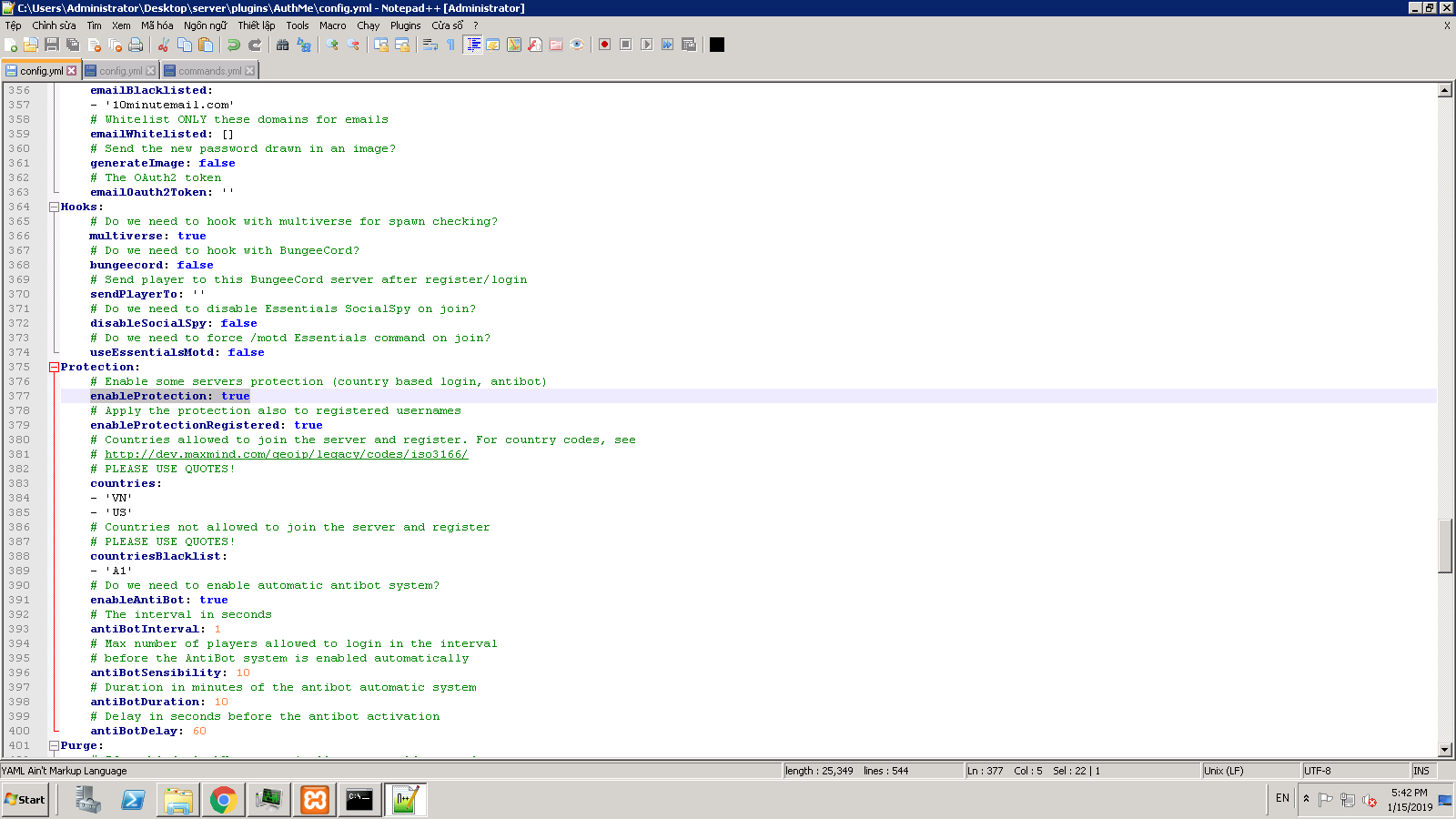The width and height of the screenshot is (1456, 819).
Task: Open a file using the folder icon
Action: [x=31, y=45]
